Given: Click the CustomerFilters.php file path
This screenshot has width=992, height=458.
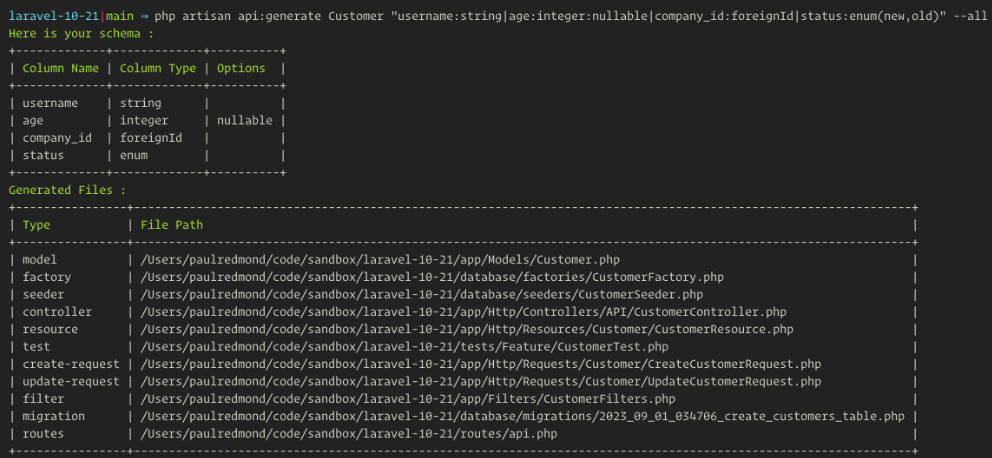Looking at the screenshot, I should 408,399.
